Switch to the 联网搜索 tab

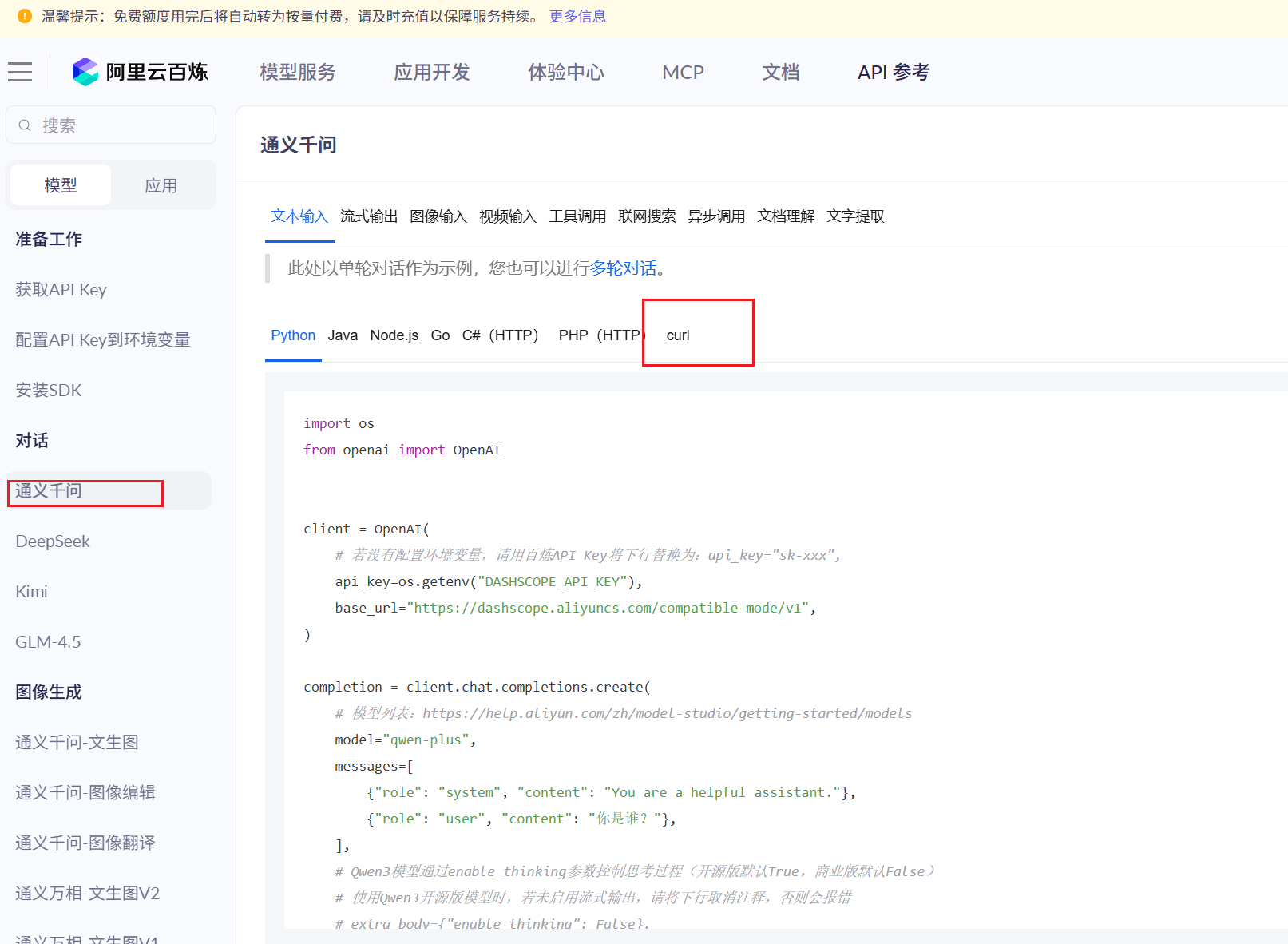coord(647,216)
